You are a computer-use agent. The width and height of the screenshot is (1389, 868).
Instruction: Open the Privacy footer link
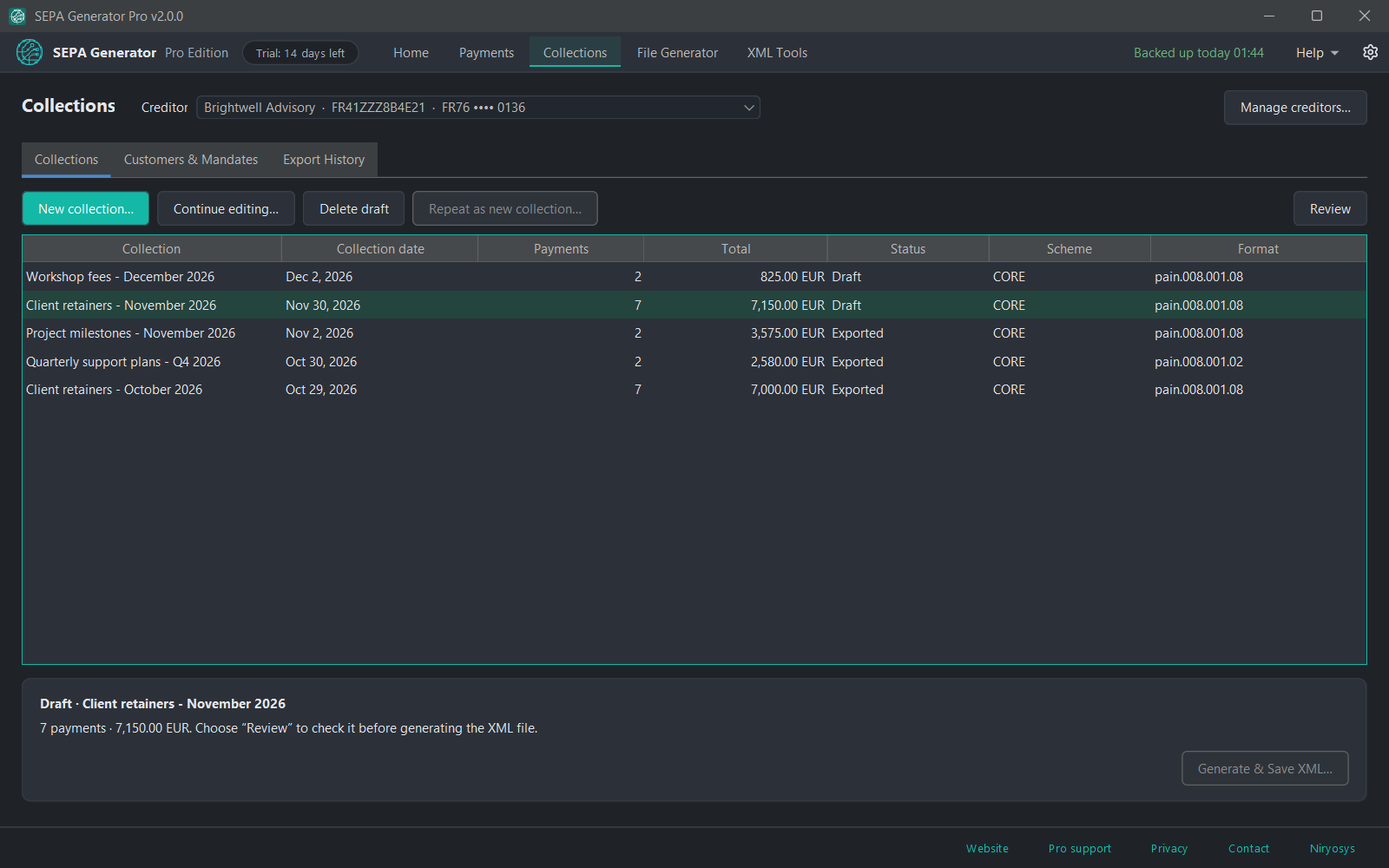click(x=1168, y=848)
